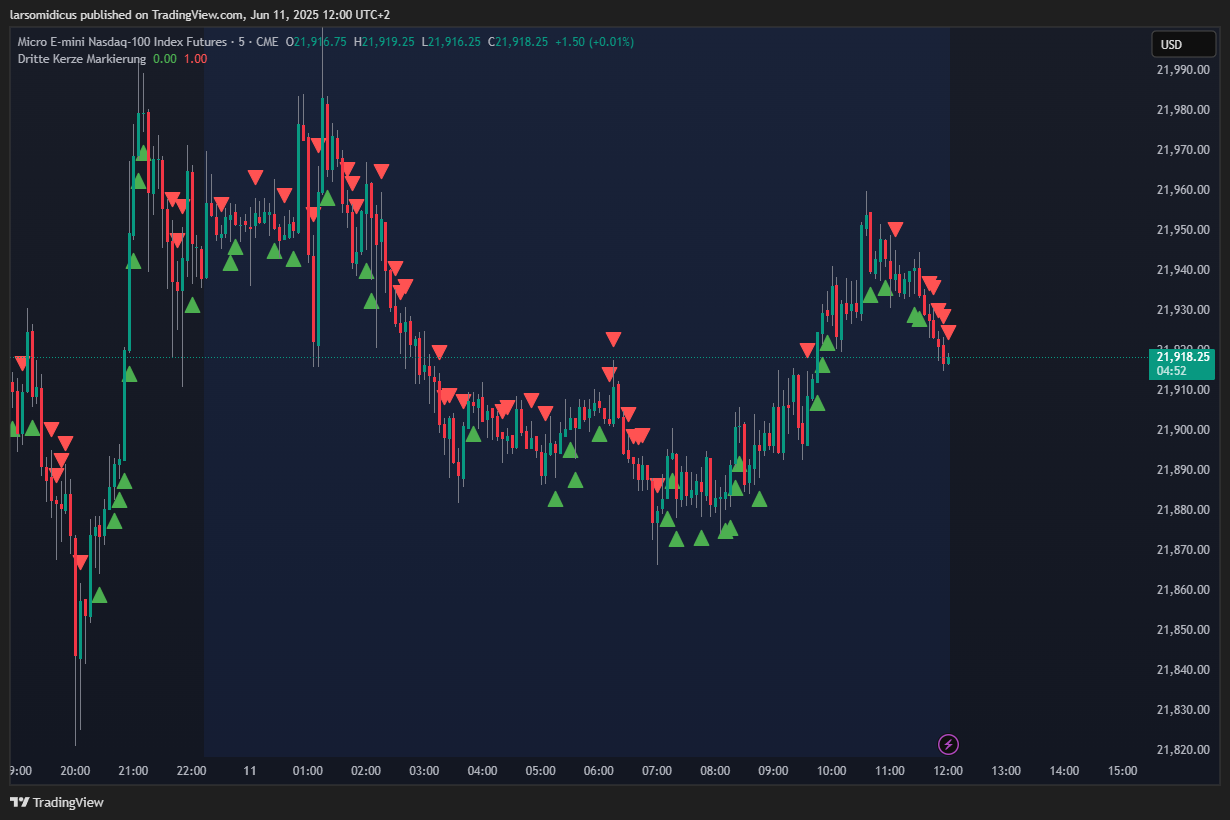Click the date label 11 on time axis

click(x=250, y=771)
